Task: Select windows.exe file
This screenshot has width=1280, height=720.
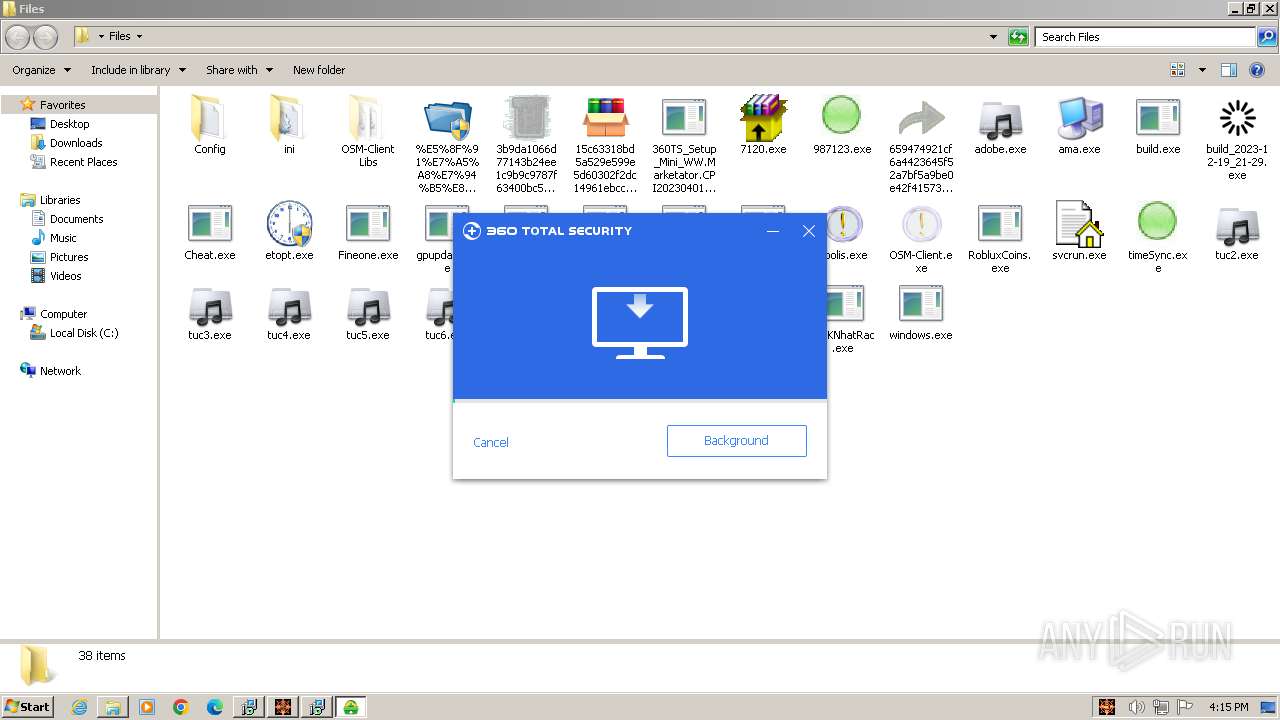Action: [921, 312]
